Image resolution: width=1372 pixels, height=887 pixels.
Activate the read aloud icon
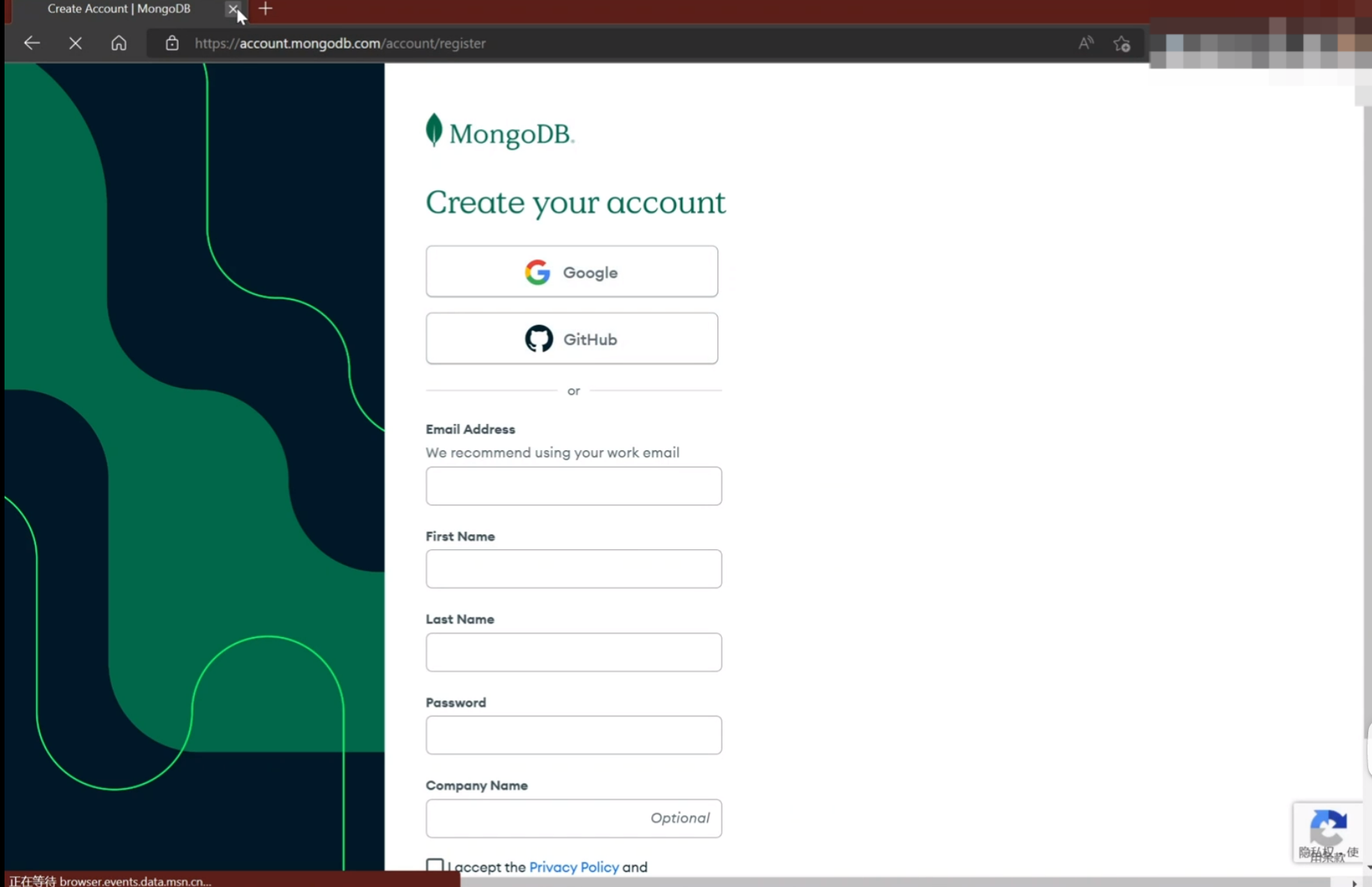(1085, 44)
